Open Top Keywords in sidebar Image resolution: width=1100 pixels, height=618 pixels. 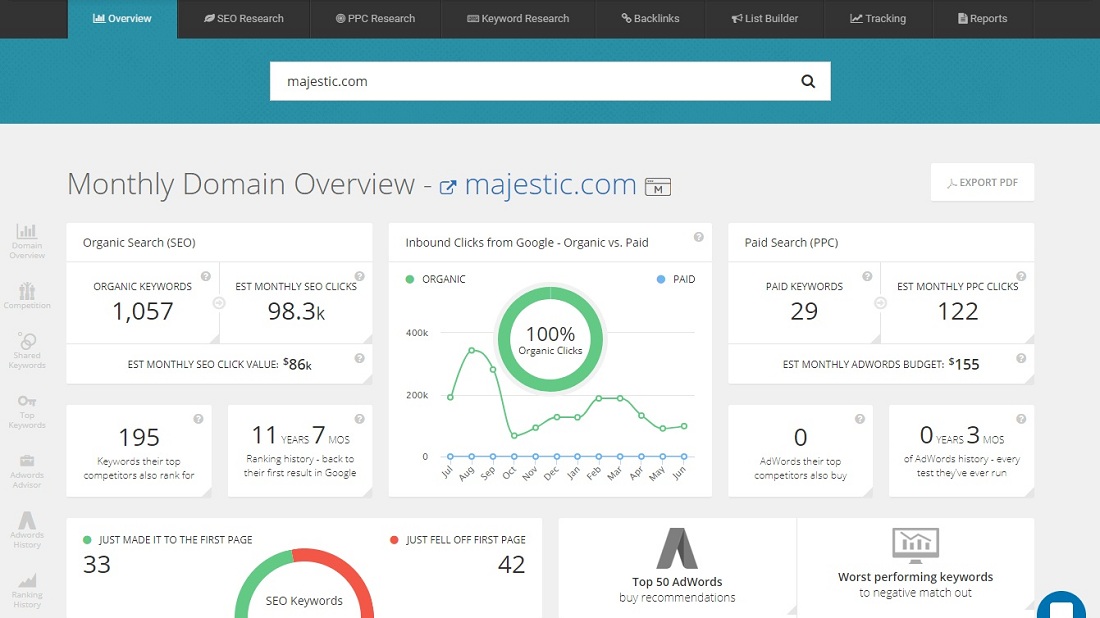coord(27,411)
